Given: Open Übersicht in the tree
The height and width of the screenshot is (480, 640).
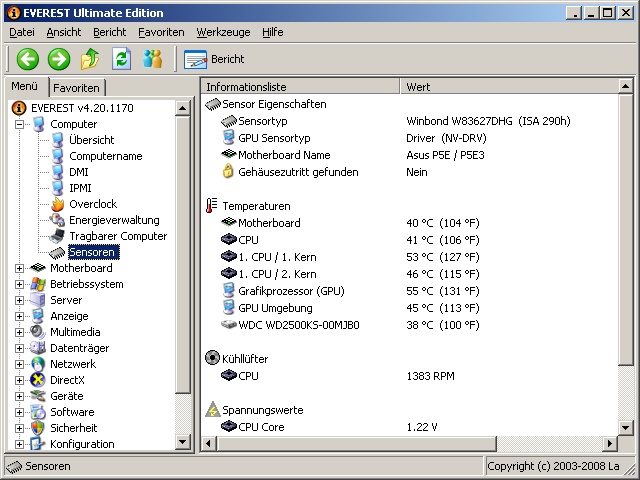Looking at the screenshot, I should point(91,140).
